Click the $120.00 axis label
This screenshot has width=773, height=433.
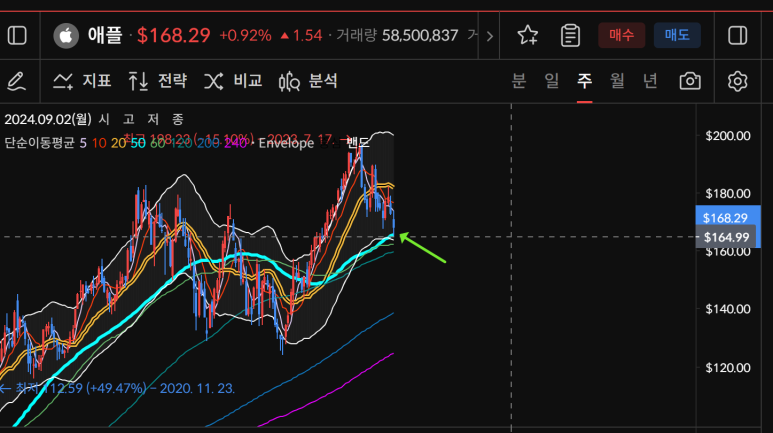728,367
